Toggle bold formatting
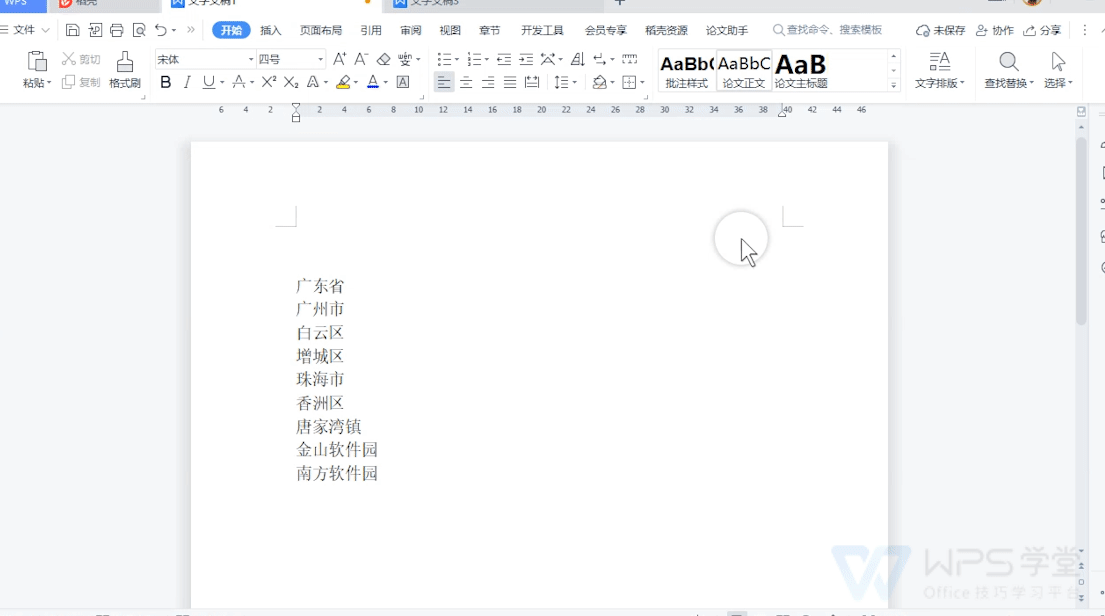This screenshot has height=616, width=1105. [166, 81]
